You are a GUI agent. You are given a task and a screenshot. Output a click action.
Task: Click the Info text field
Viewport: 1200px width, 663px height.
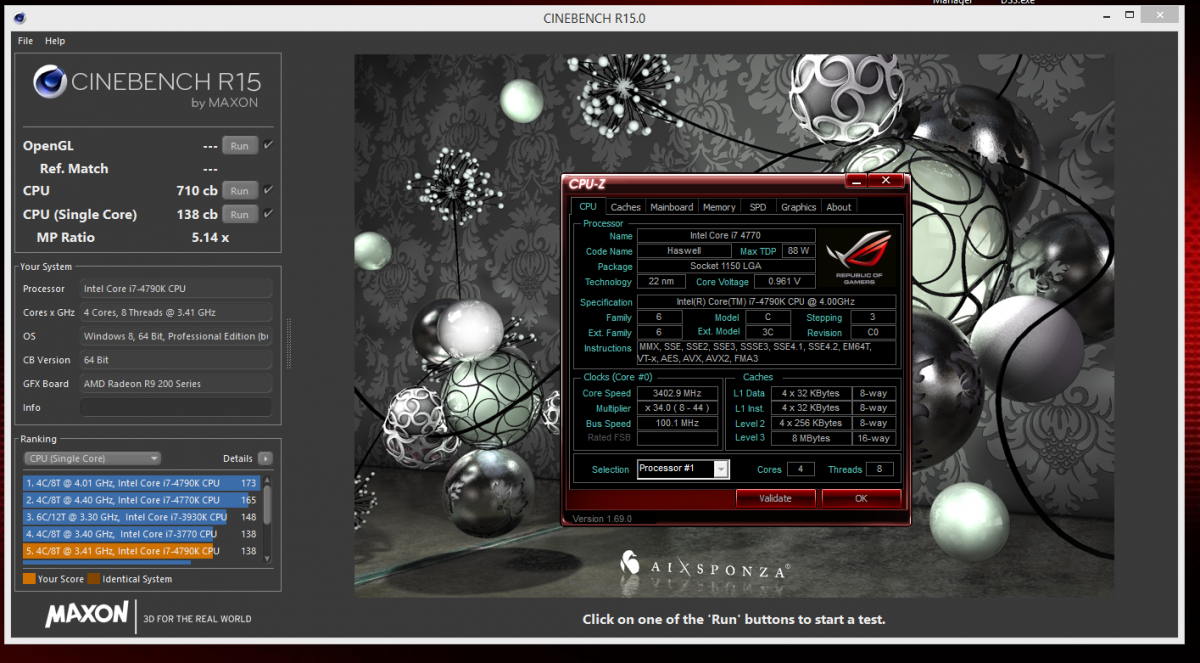pos(176,407)
